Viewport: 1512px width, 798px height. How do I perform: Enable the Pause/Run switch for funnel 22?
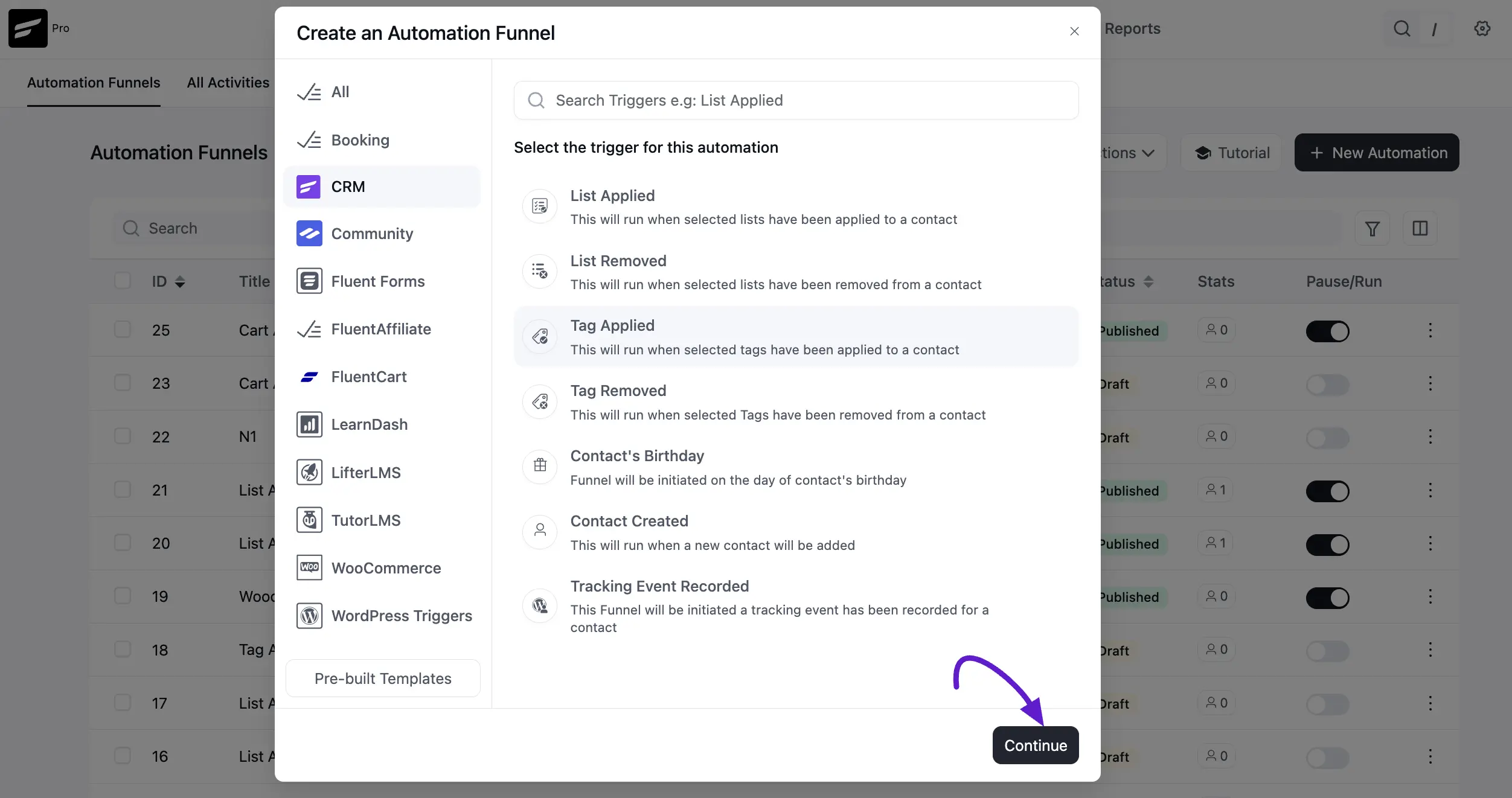click(x=1328, y=438)
